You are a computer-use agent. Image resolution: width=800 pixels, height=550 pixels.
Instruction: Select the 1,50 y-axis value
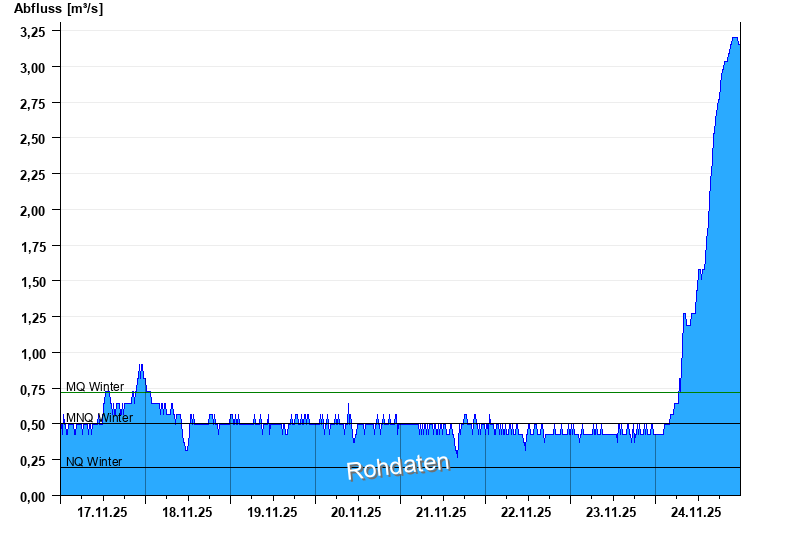[x=33, y=282]
